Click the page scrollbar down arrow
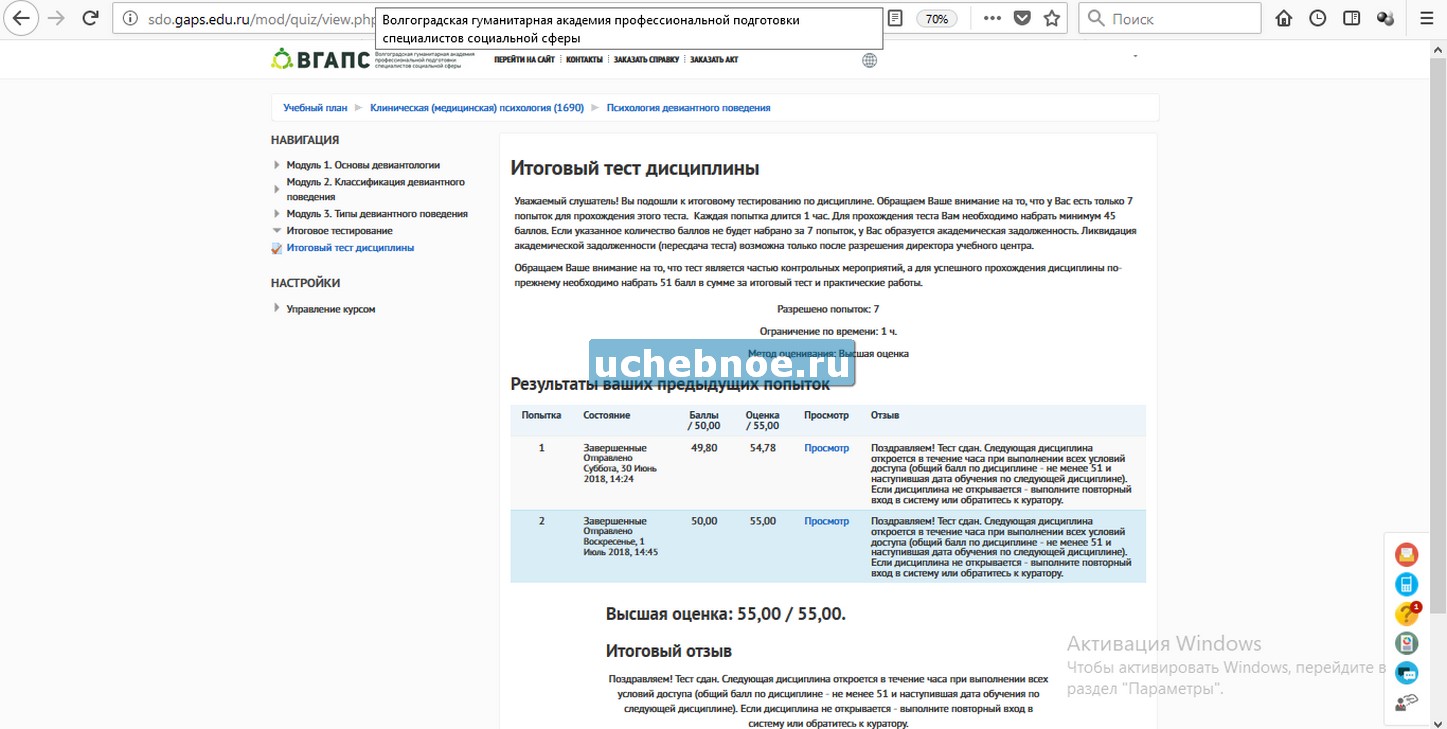The image size is (1447, 729). pyautogui.click(x=1438, y=720)
